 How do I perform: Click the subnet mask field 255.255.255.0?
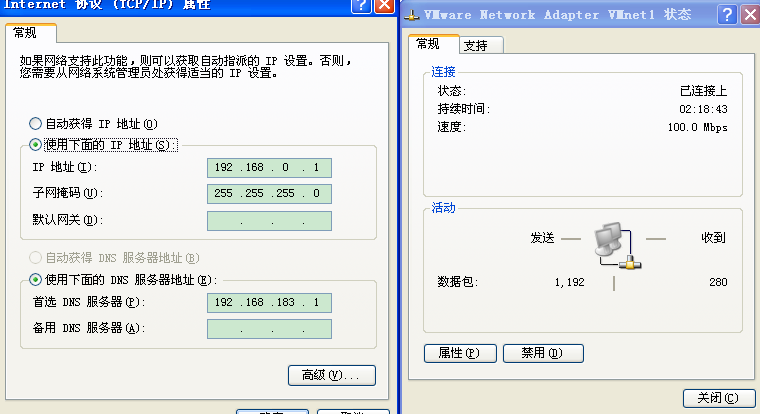tap(269, 193)
